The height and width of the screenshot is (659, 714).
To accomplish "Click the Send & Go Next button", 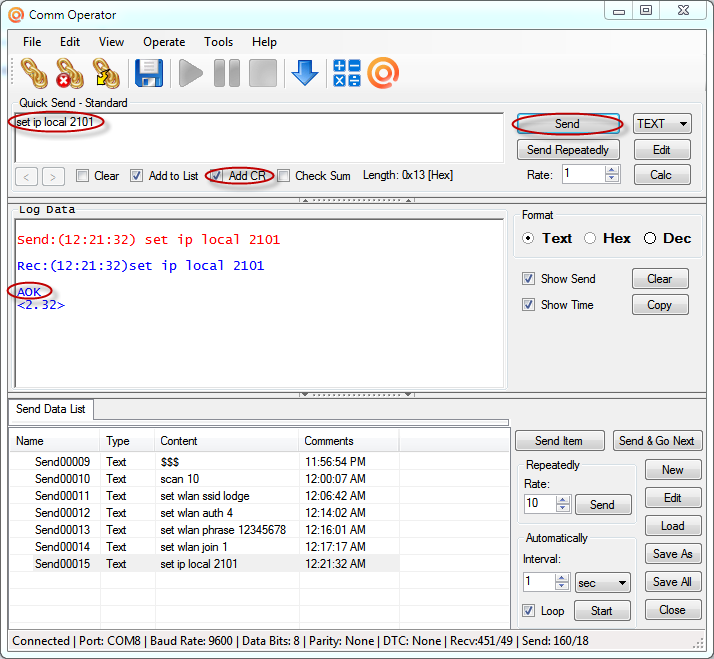I will (657, 441).
